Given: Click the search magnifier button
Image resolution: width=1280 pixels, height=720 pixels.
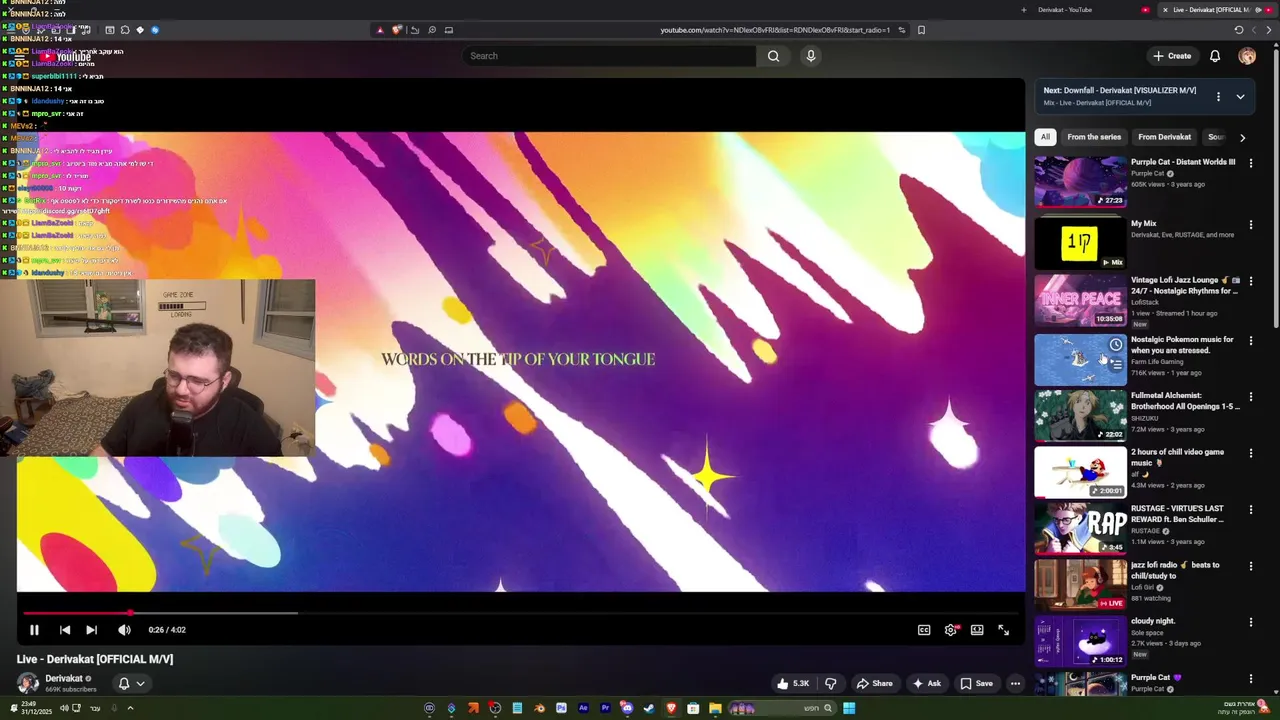Looking at the screenshot, I should 773,56.
